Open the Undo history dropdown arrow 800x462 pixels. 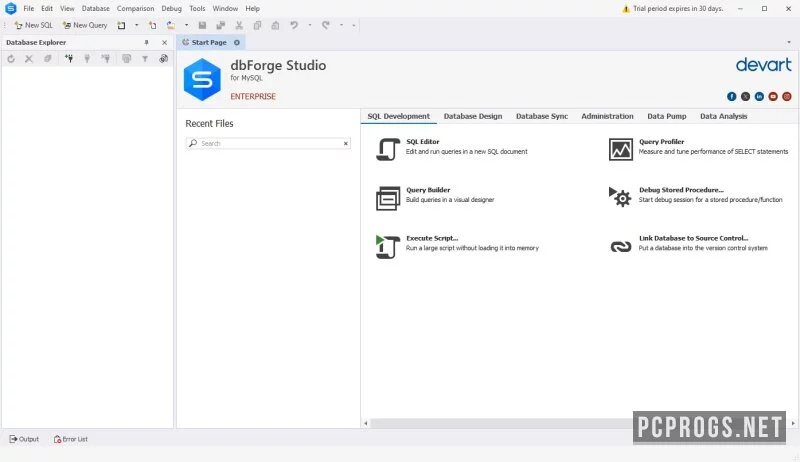click(x=310, y=25)
